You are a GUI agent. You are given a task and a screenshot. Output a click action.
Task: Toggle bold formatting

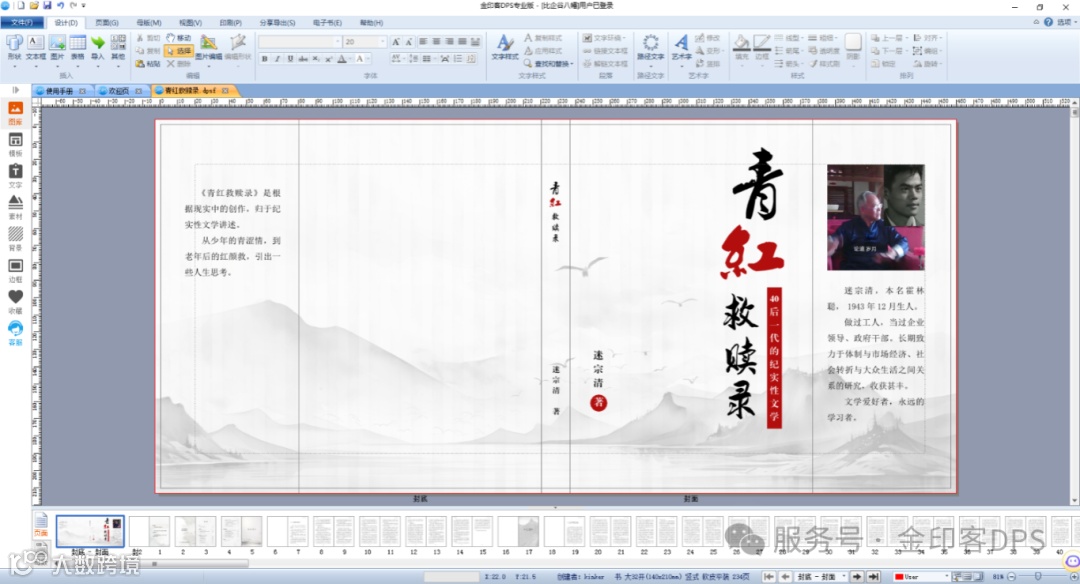264,59
